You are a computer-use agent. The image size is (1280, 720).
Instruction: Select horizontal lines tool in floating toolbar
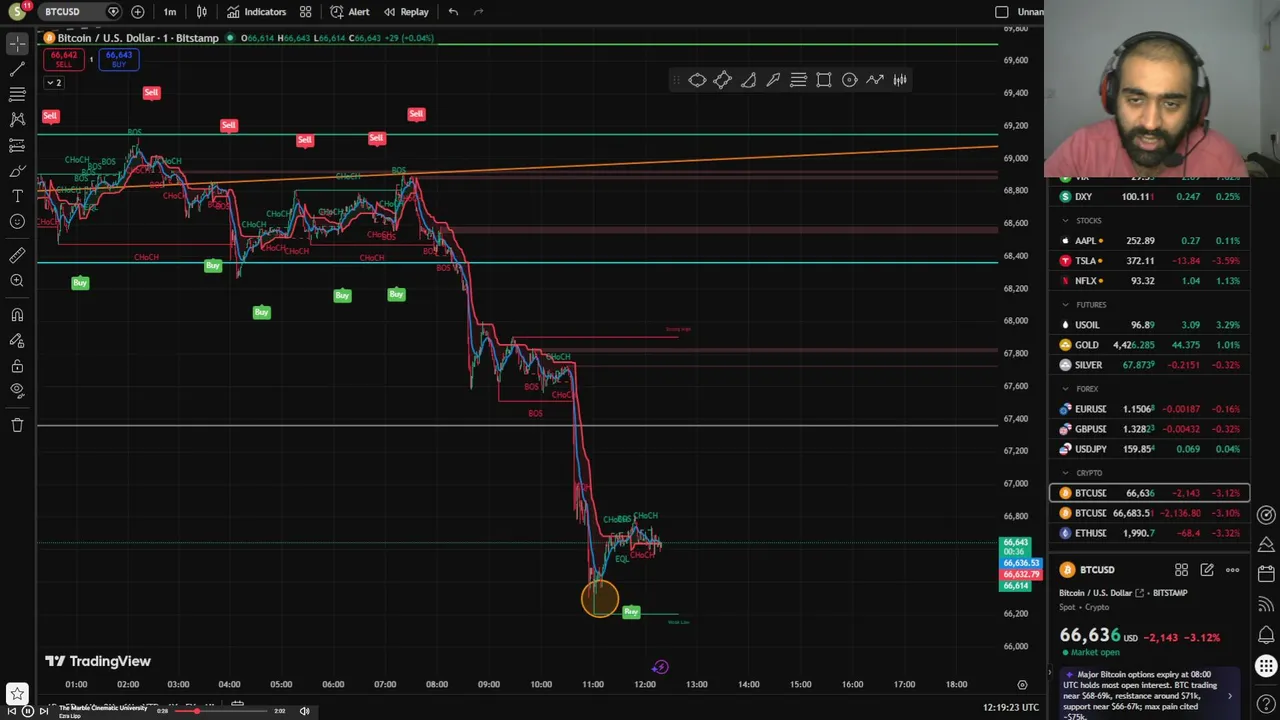tap(798, 80)
